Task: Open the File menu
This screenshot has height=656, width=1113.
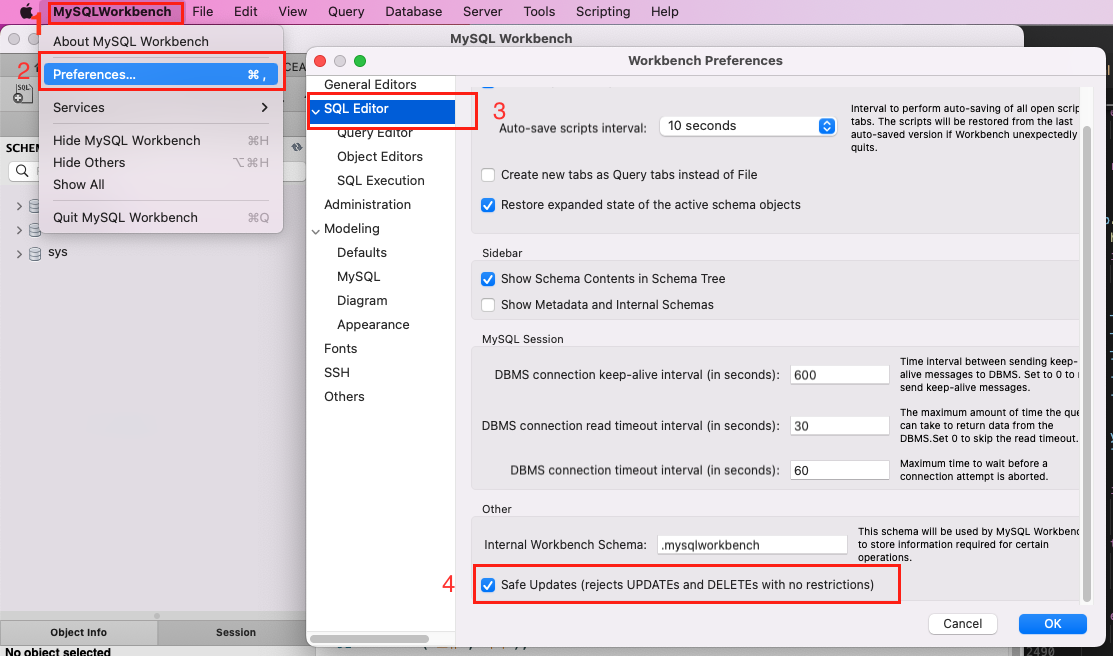Action: pos(202,11)
